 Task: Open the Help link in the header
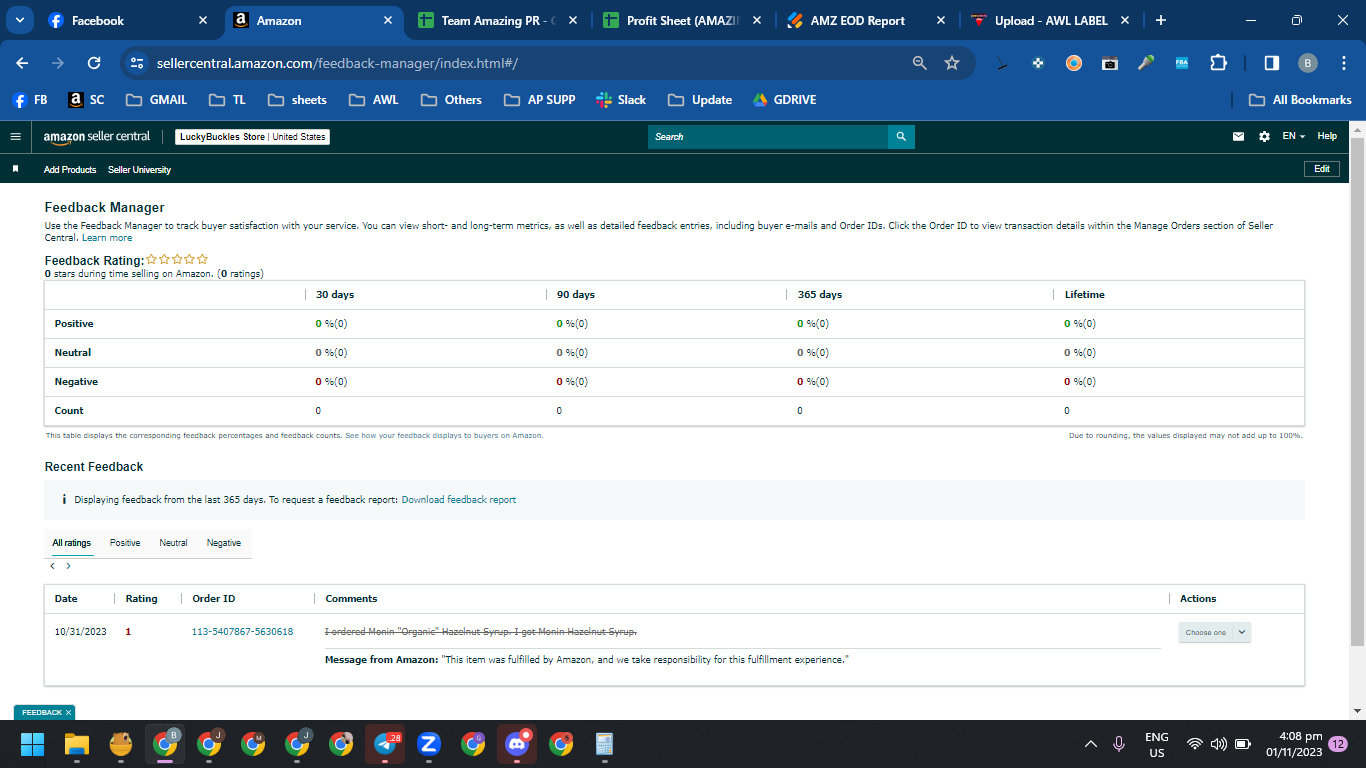click(1327, 137)
